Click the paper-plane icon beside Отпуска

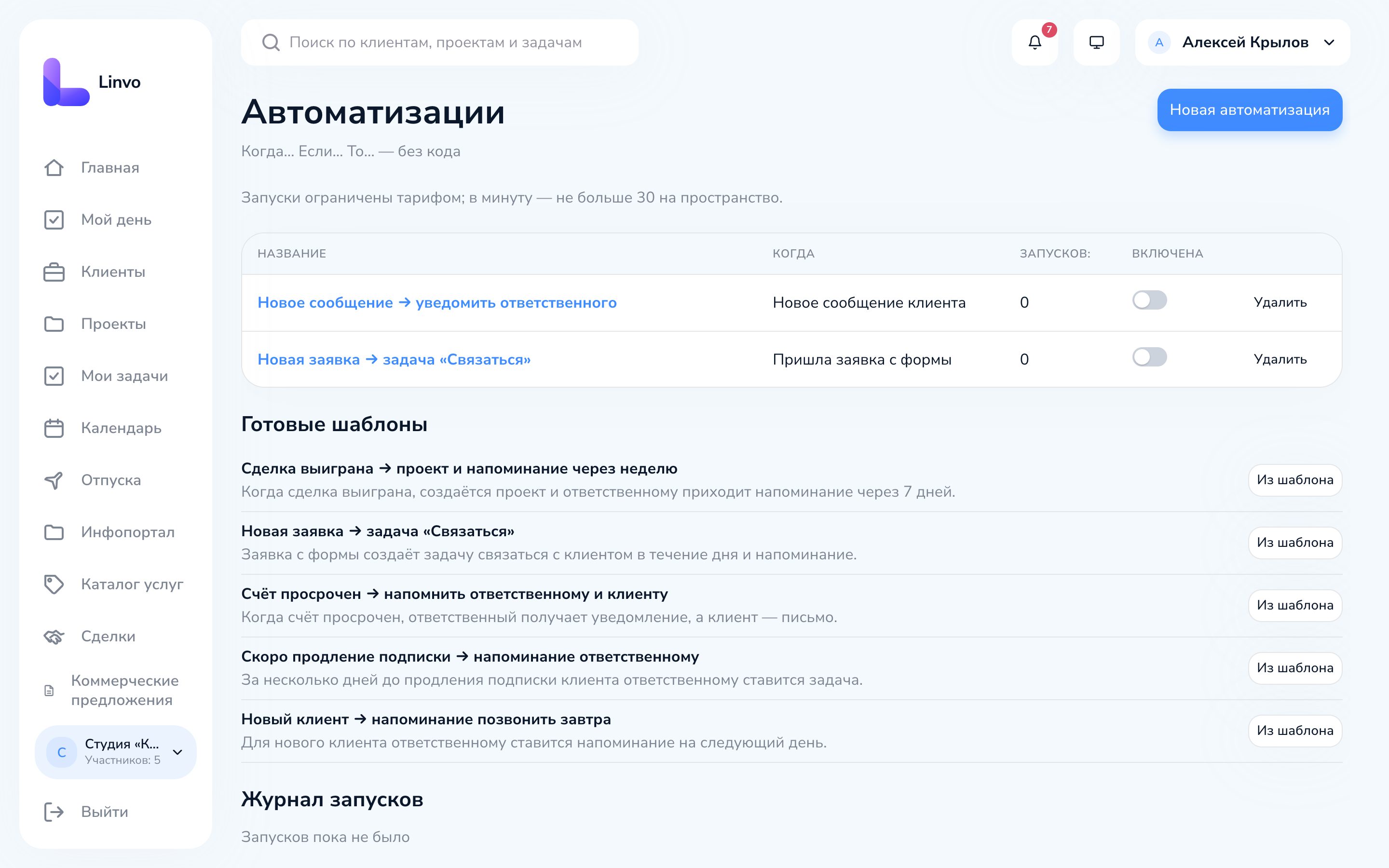click(x=54, y=480)
